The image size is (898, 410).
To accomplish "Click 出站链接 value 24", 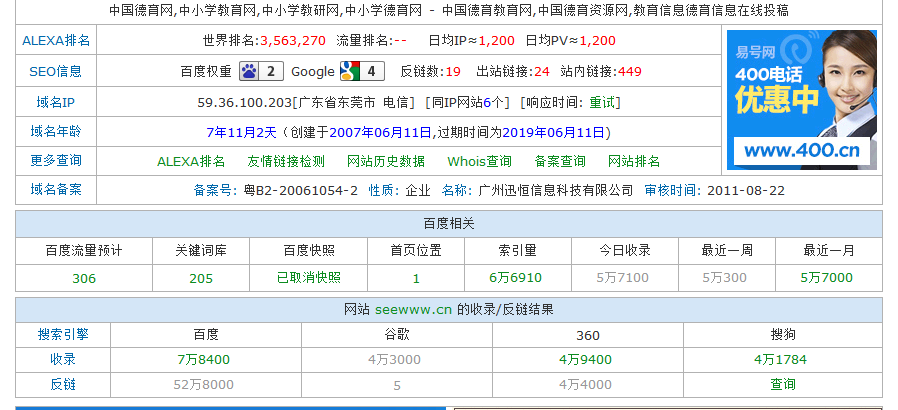I will tap(542, 72).
